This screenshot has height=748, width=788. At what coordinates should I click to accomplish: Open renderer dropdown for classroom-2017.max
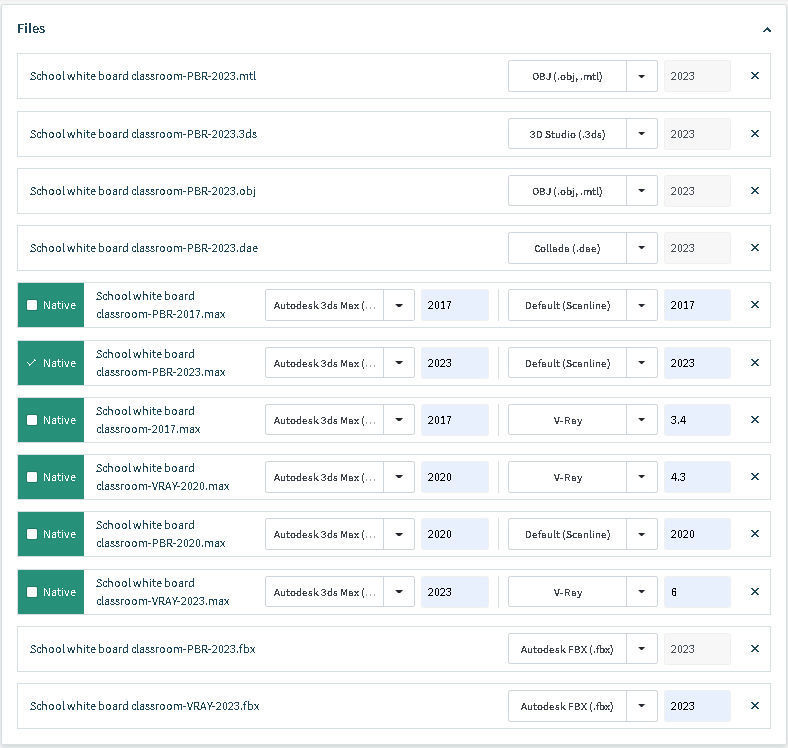click(642, 420)
